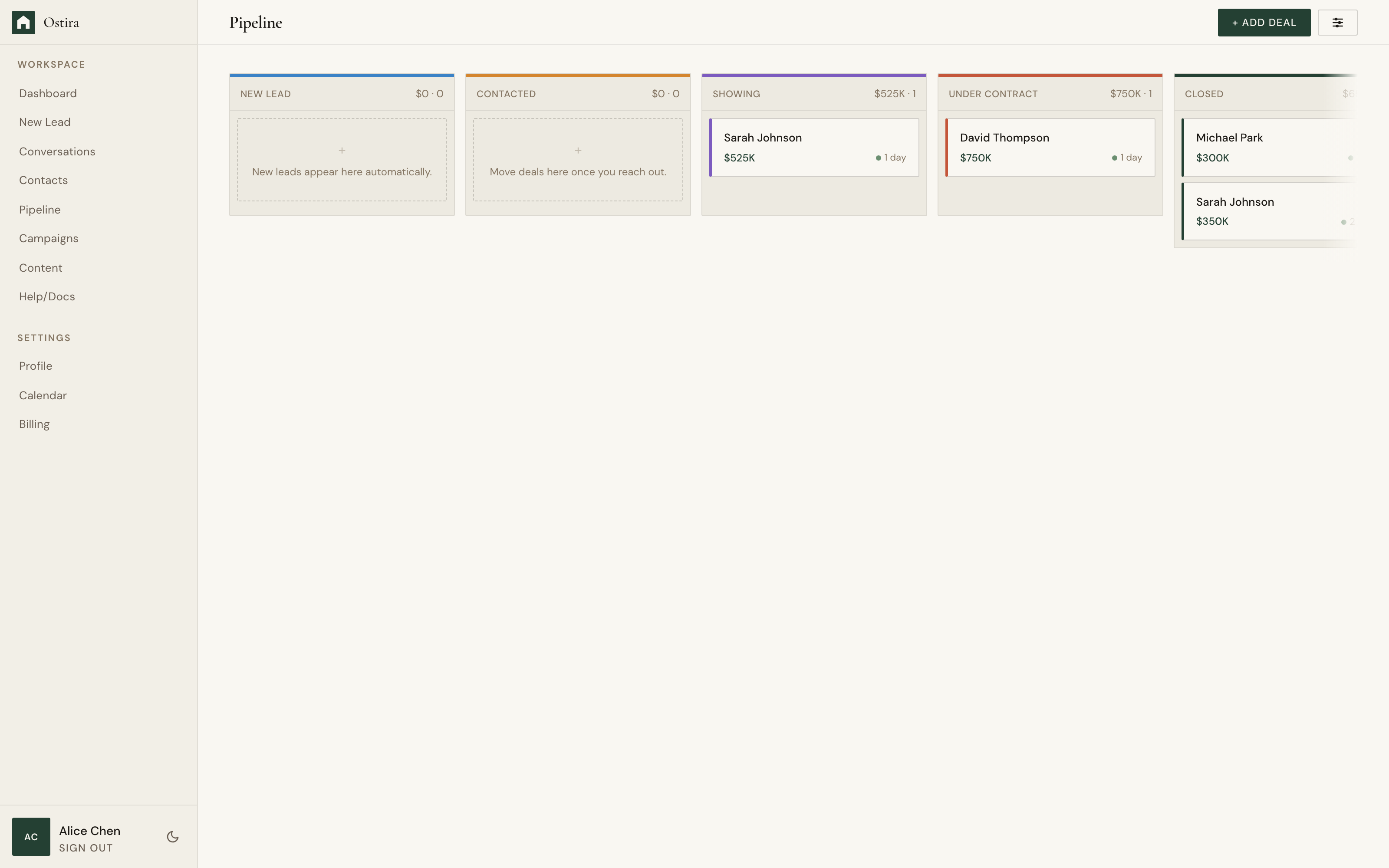Click the plus icon in Contacted column

[x=577, y=150]
